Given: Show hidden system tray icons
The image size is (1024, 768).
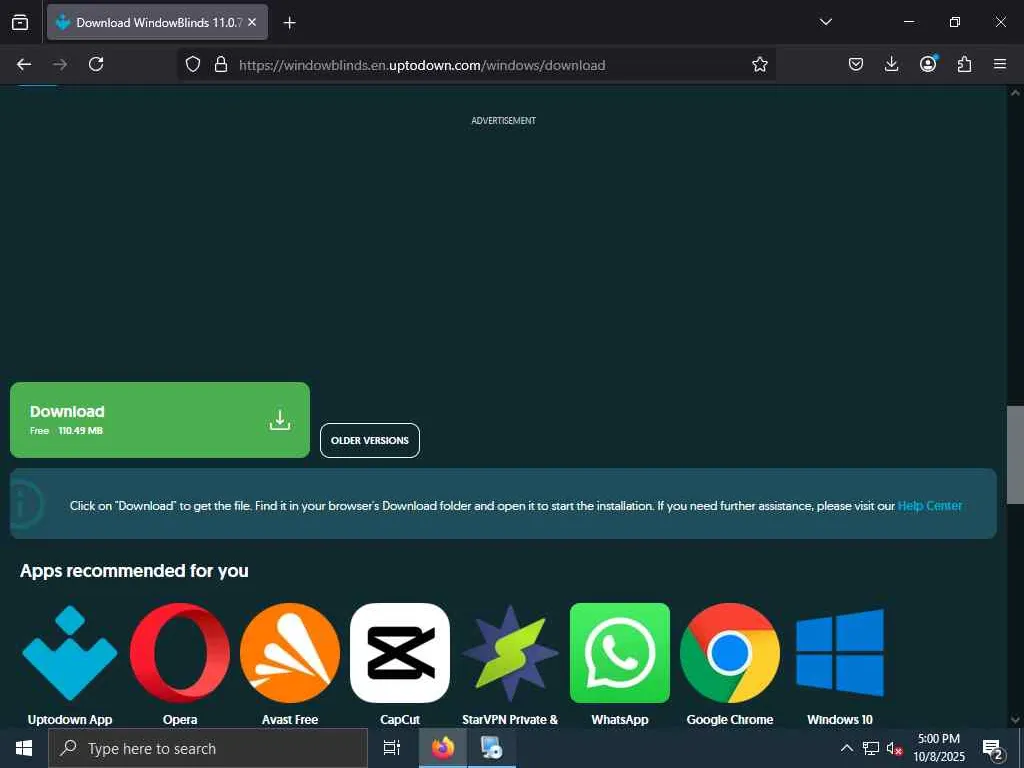Looking at the screenshot, I should pyautogui.click(x=846, y=748).
